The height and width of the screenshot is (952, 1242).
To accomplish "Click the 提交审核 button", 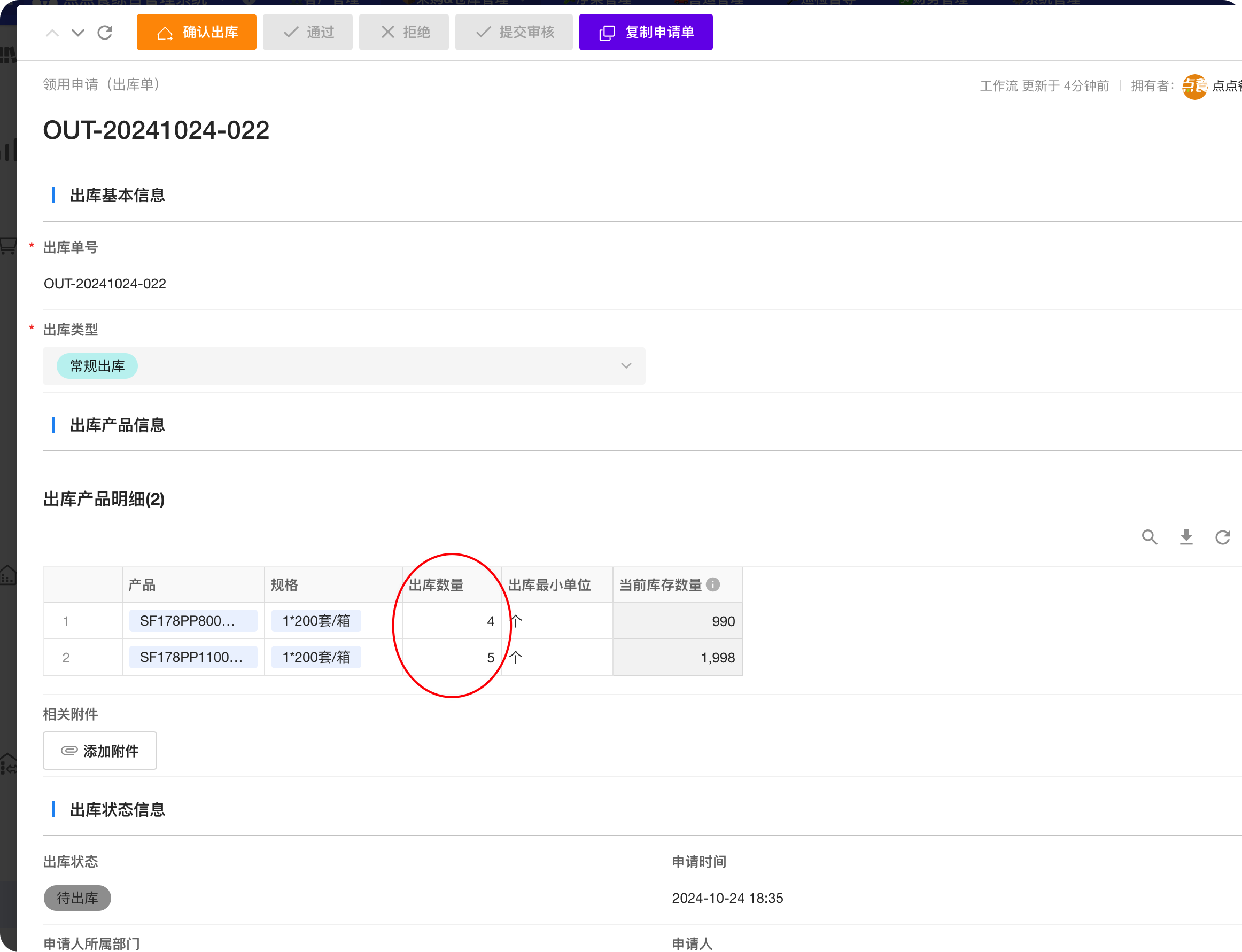I will tap(514, 32).
